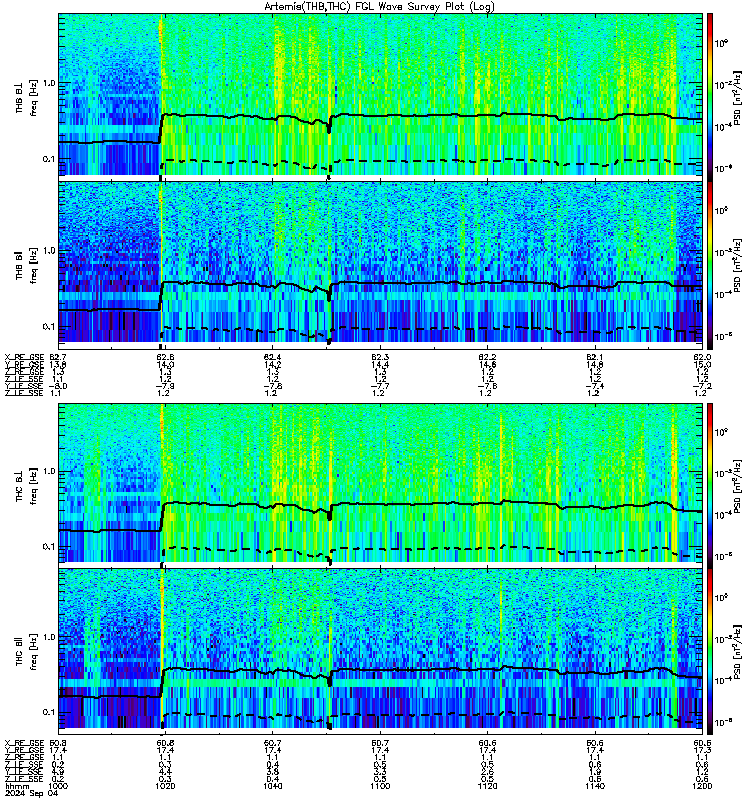750x800 pixels.
Task: Click '0.1' frequency tick of THB B-perpendicular panel
Action: coord(49,159)
